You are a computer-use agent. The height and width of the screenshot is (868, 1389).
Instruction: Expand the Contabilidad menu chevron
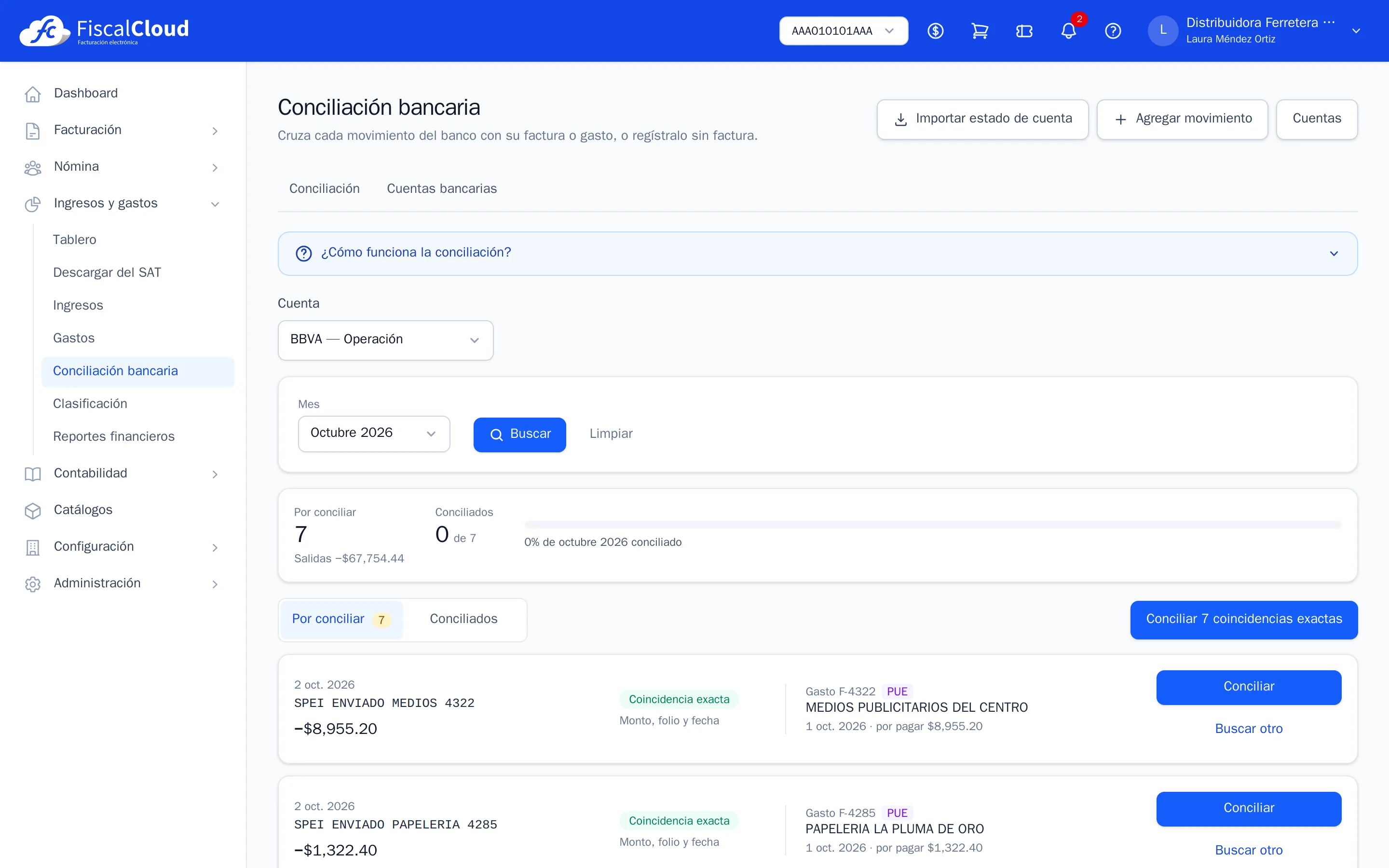[x=215, y=474]
